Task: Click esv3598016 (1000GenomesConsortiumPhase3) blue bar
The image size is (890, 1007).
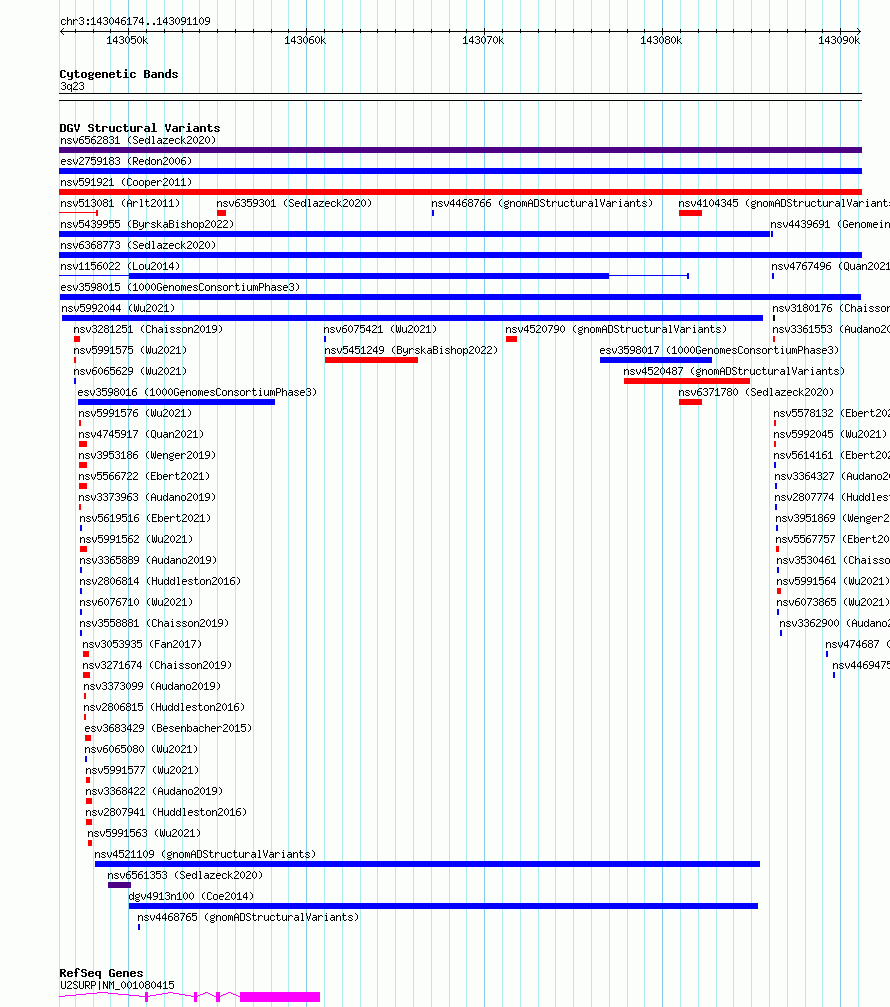Action: pyautogui.click(x=176, y=402)
